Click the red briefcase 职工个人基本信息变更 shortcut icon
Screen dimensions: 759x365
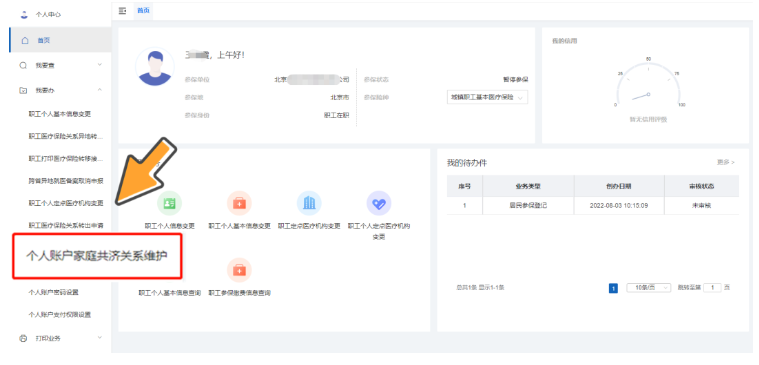point(239,203)
